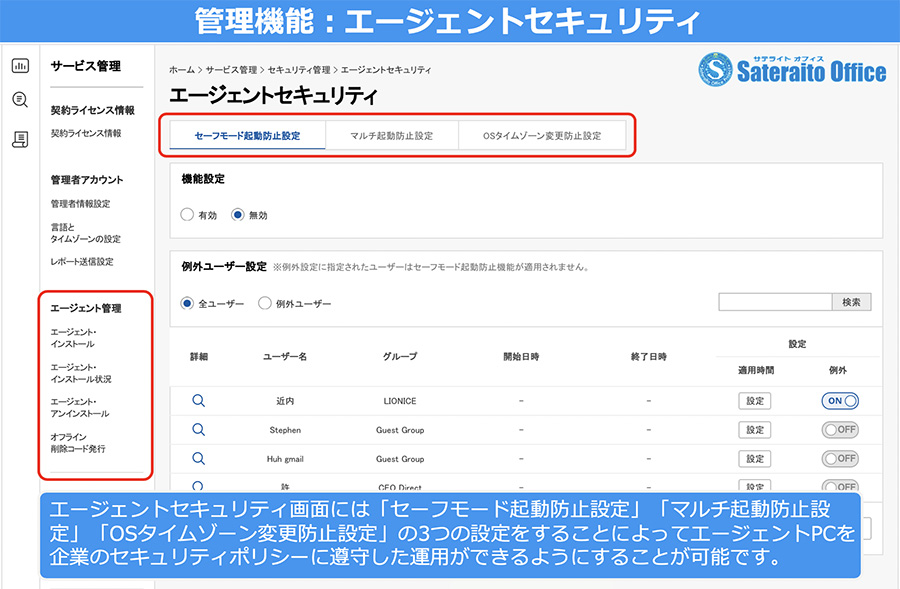900x589 pixels.
Task: Click the 検索 button
Action: [x=852, y=302]
